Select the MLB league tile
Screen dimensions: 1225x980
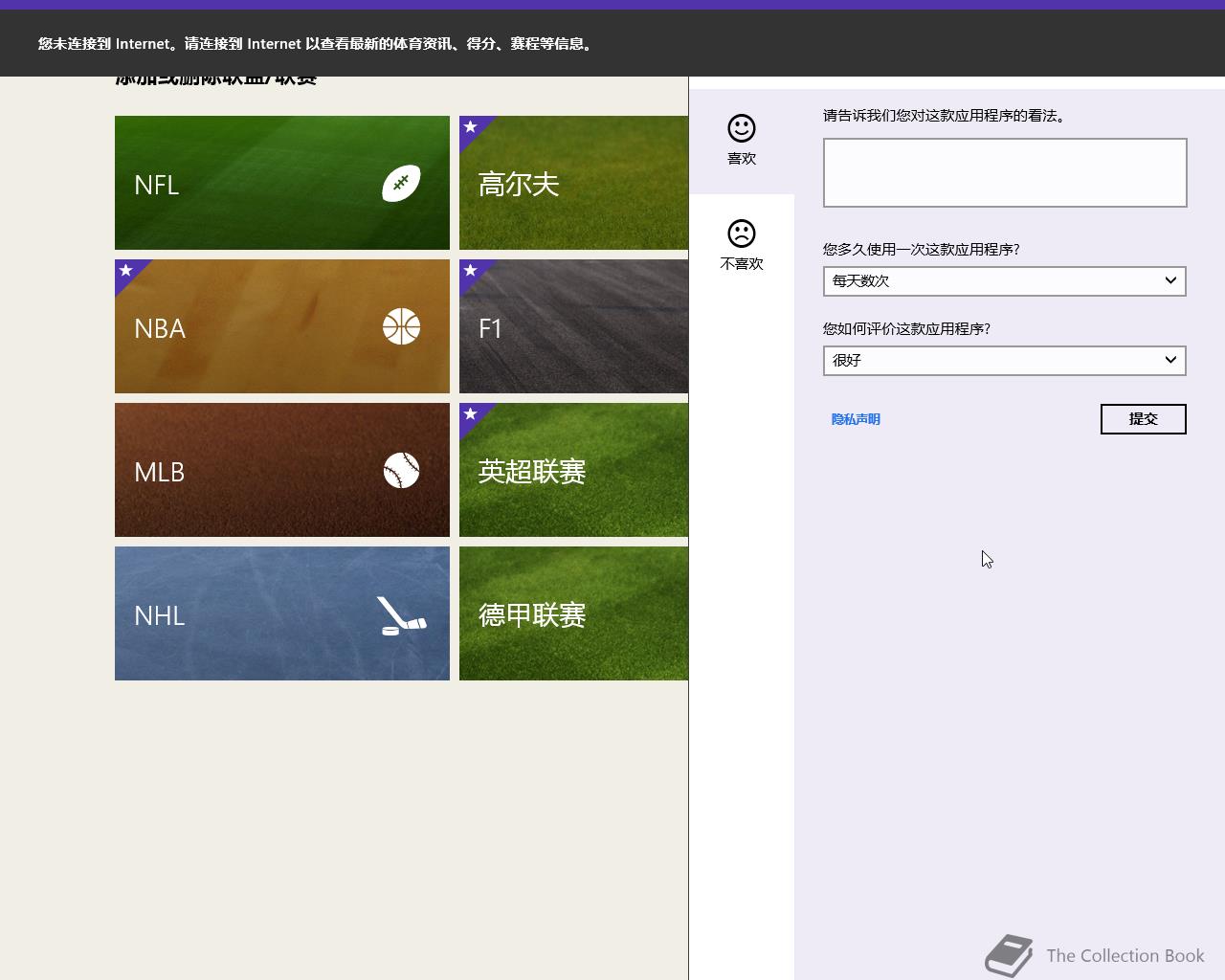282,470
